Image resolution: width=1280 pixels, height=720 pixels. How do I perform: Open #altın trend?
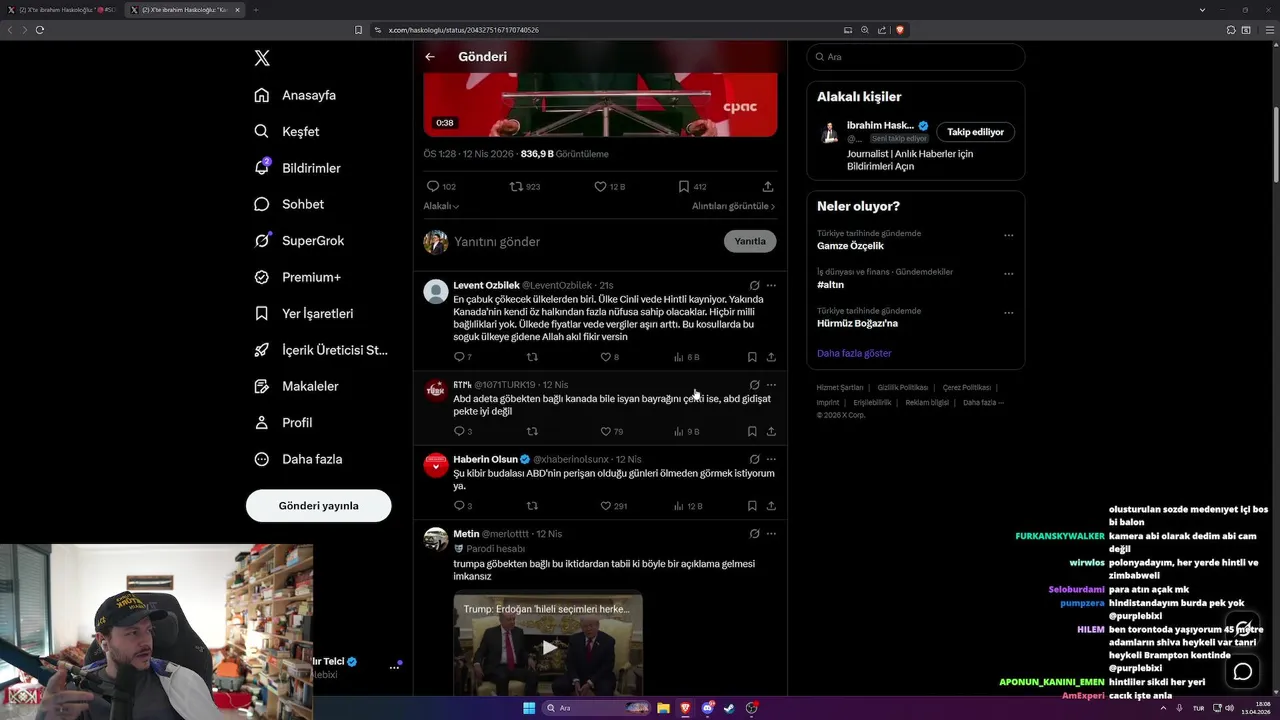(x=830, y=285)
